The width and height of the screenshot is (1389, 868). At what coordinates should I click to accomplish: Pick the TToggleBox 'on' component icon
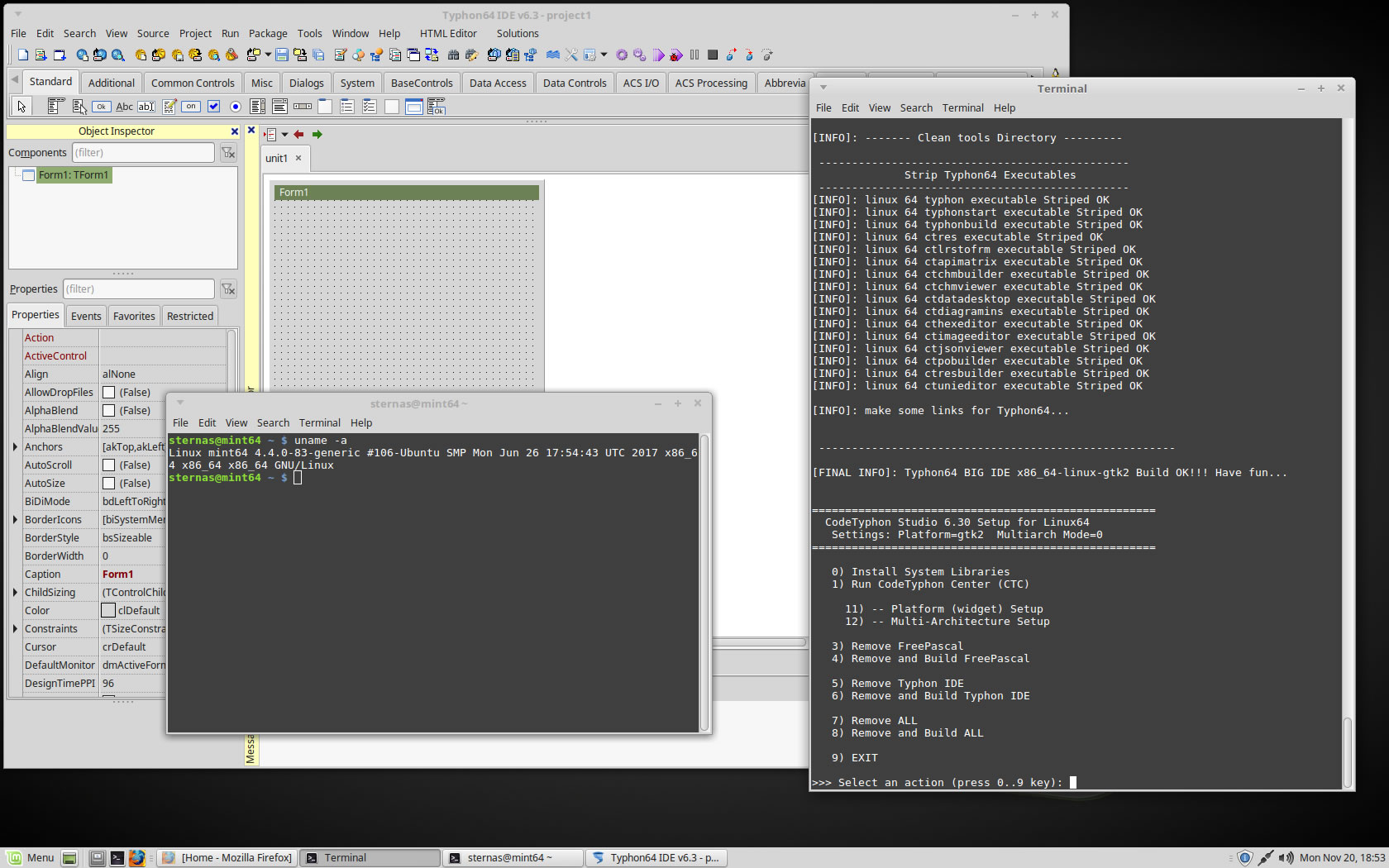(191, 106)
